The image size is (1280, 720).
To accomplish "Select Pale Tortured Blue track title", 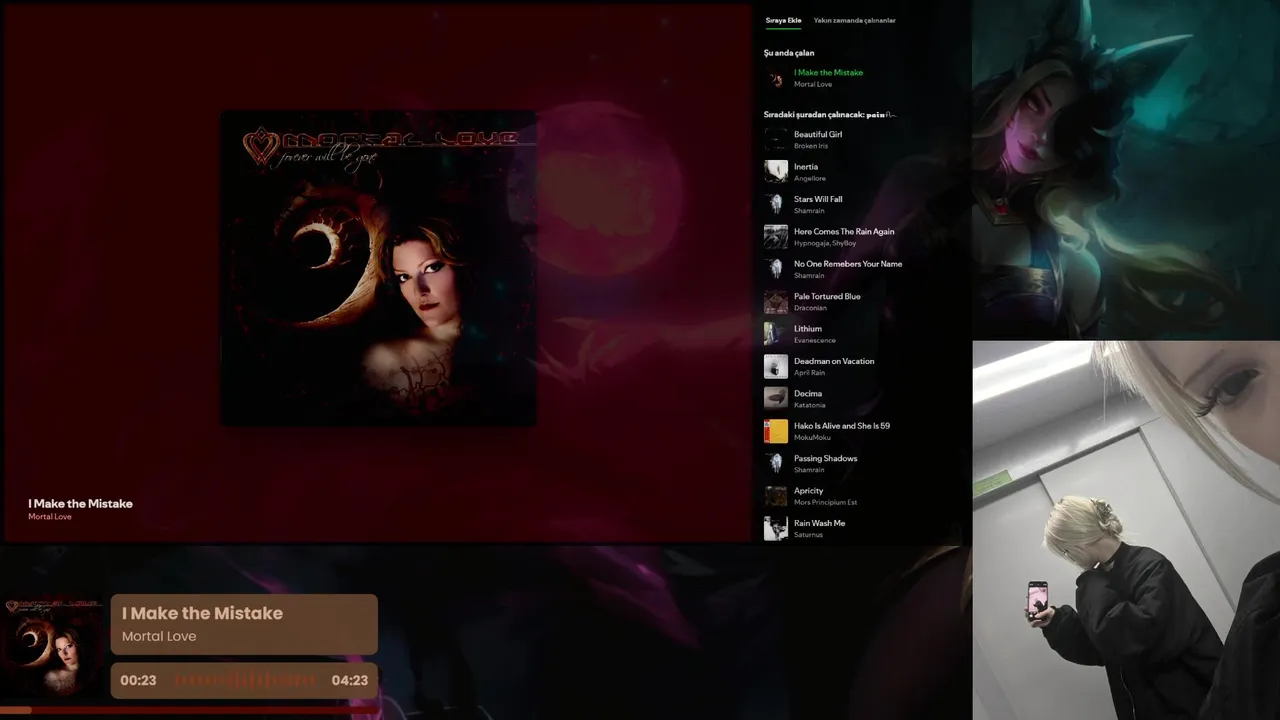I will coord(827,296).
